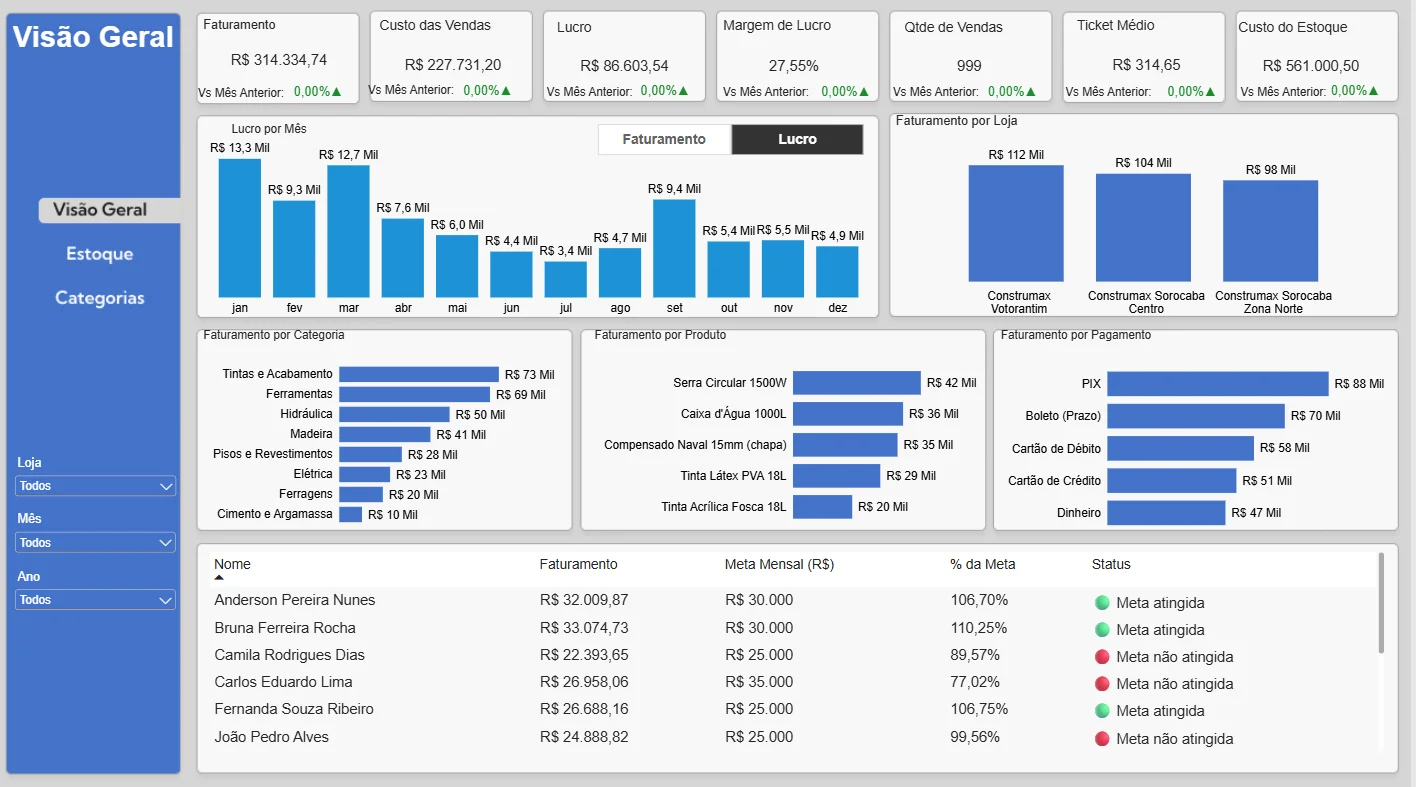
Task: Switch the monthly chart to Faturamento
Action: coord(664,140)
